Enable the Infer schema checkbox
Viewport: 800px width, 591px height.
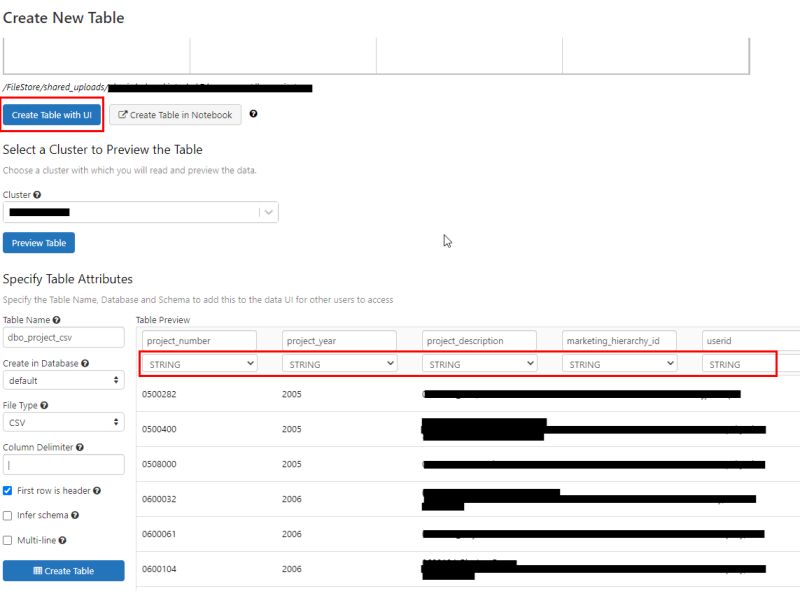(x=8, y=516)
